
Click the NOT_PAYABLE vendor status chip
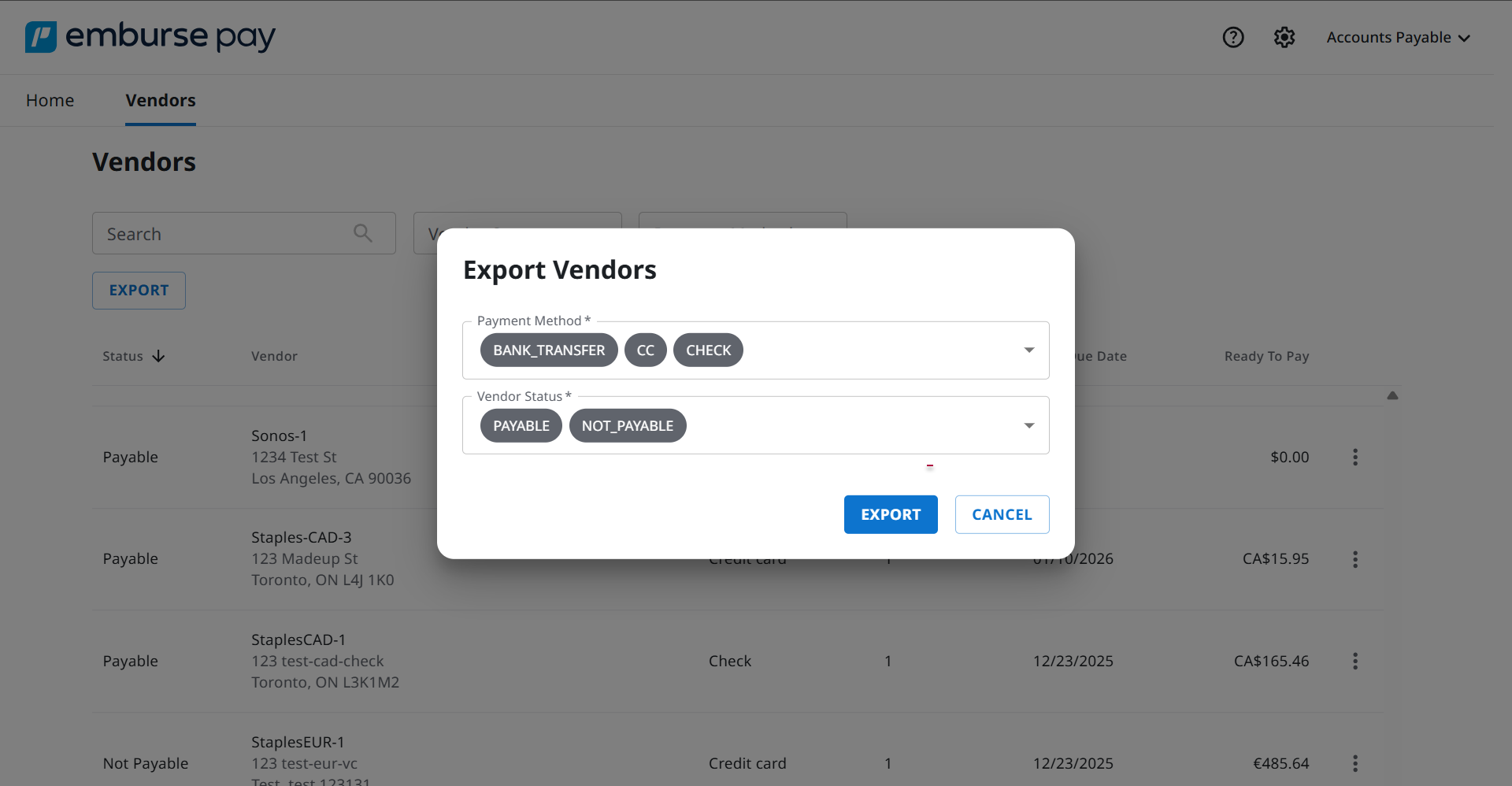[x=627, y=426]
